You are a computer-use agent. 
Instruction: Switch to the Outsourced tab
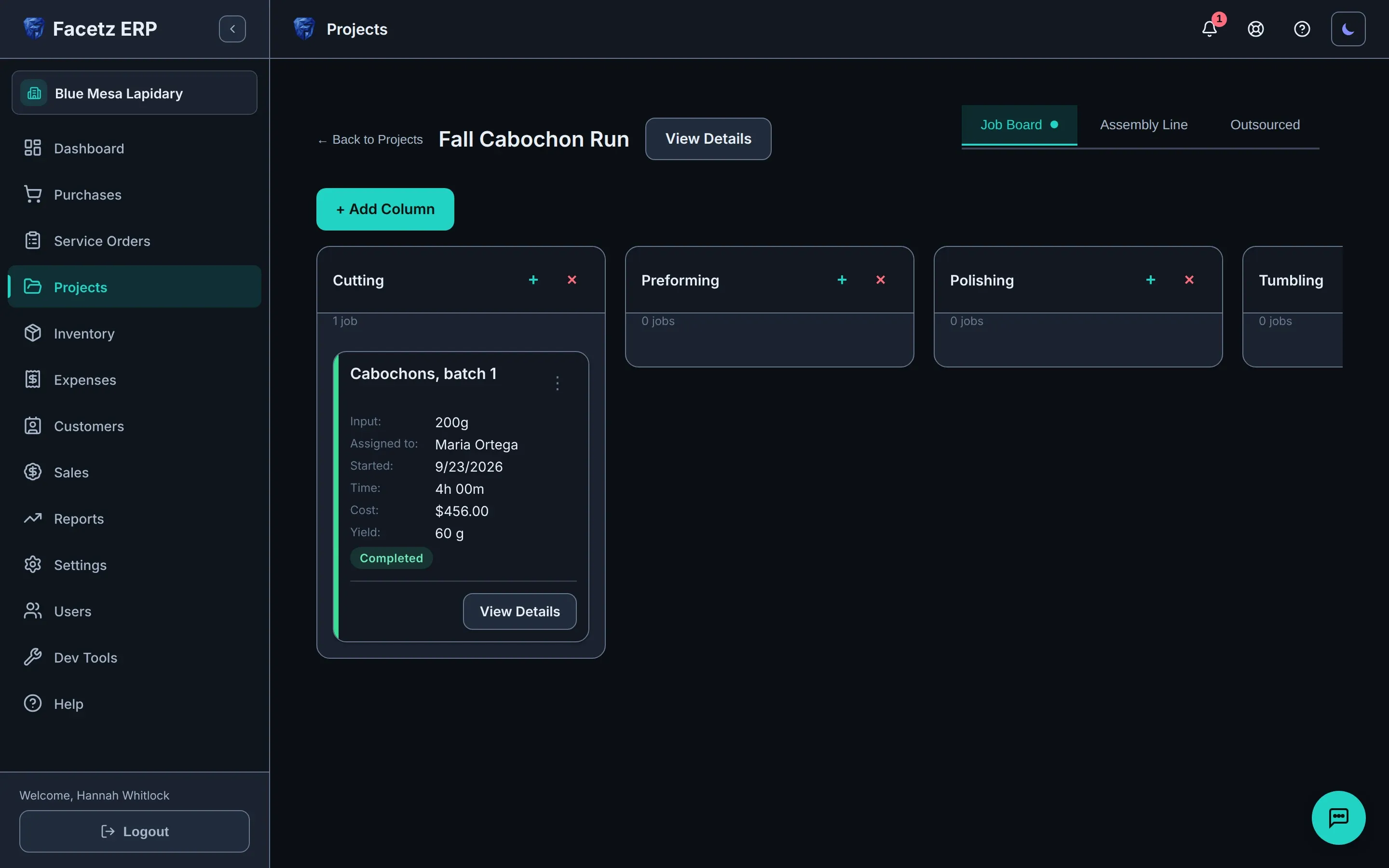pyautogui.click(x=1265, y=124)
